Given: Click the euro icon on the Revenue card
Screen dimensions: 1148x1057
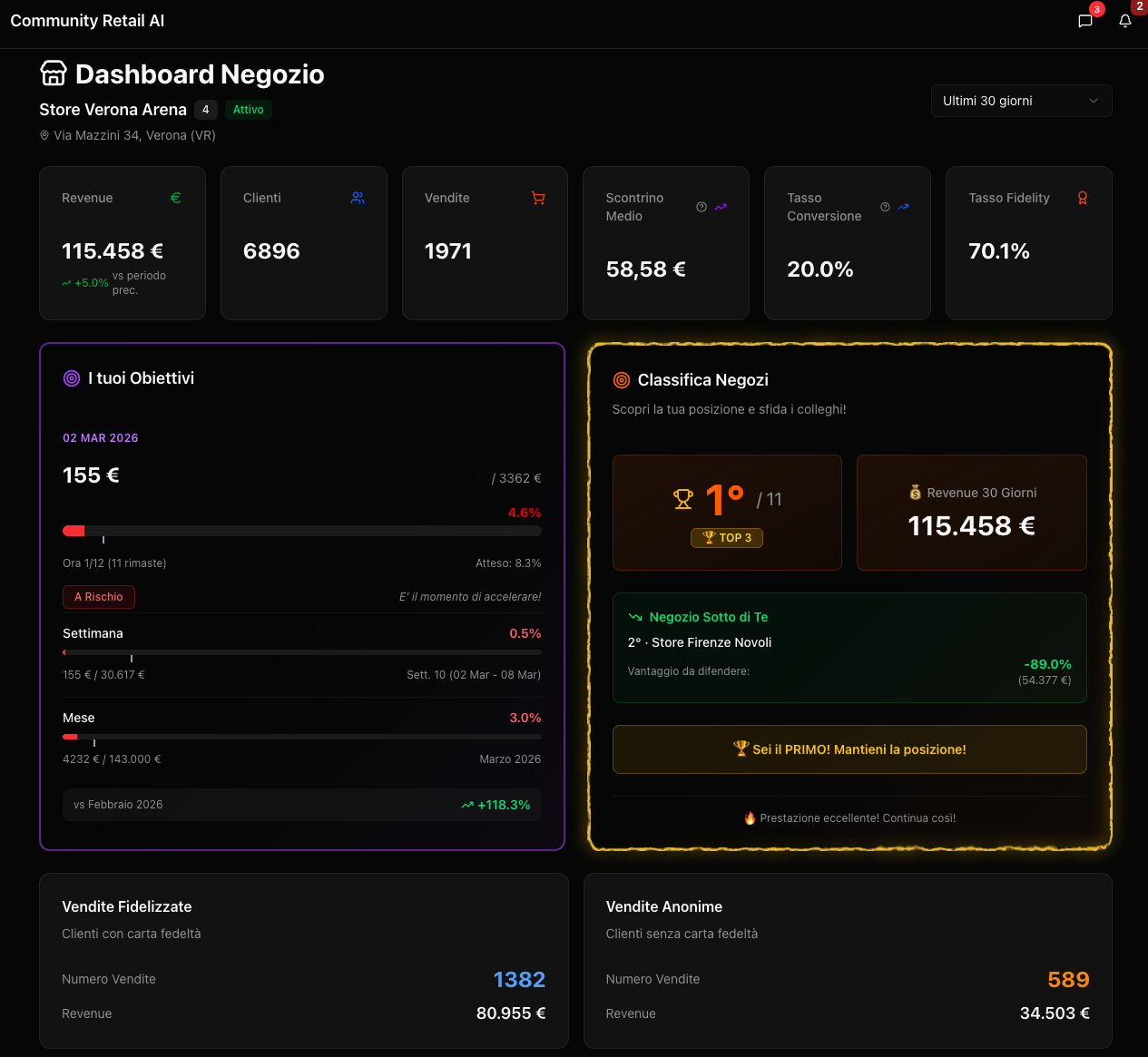Looking at the screenshot, I should coord(175,197).
